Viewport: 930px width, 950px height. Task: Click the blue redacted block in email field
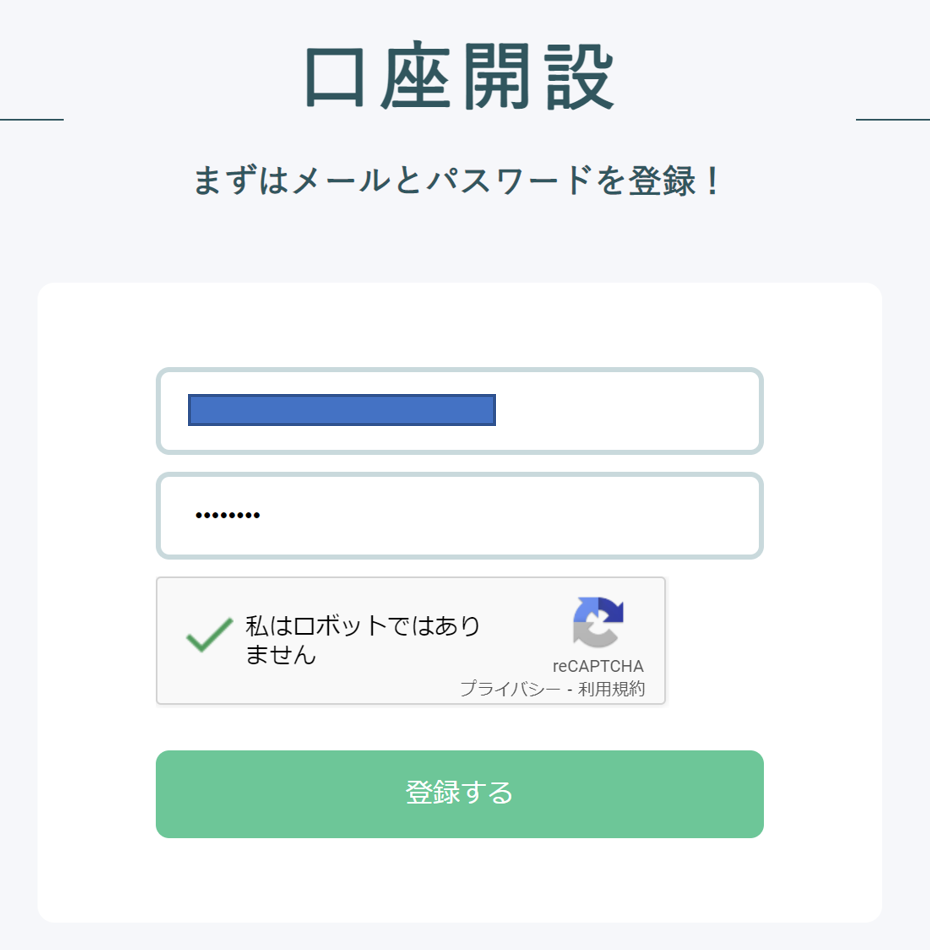pyautogui.click(x=342, y=410)
